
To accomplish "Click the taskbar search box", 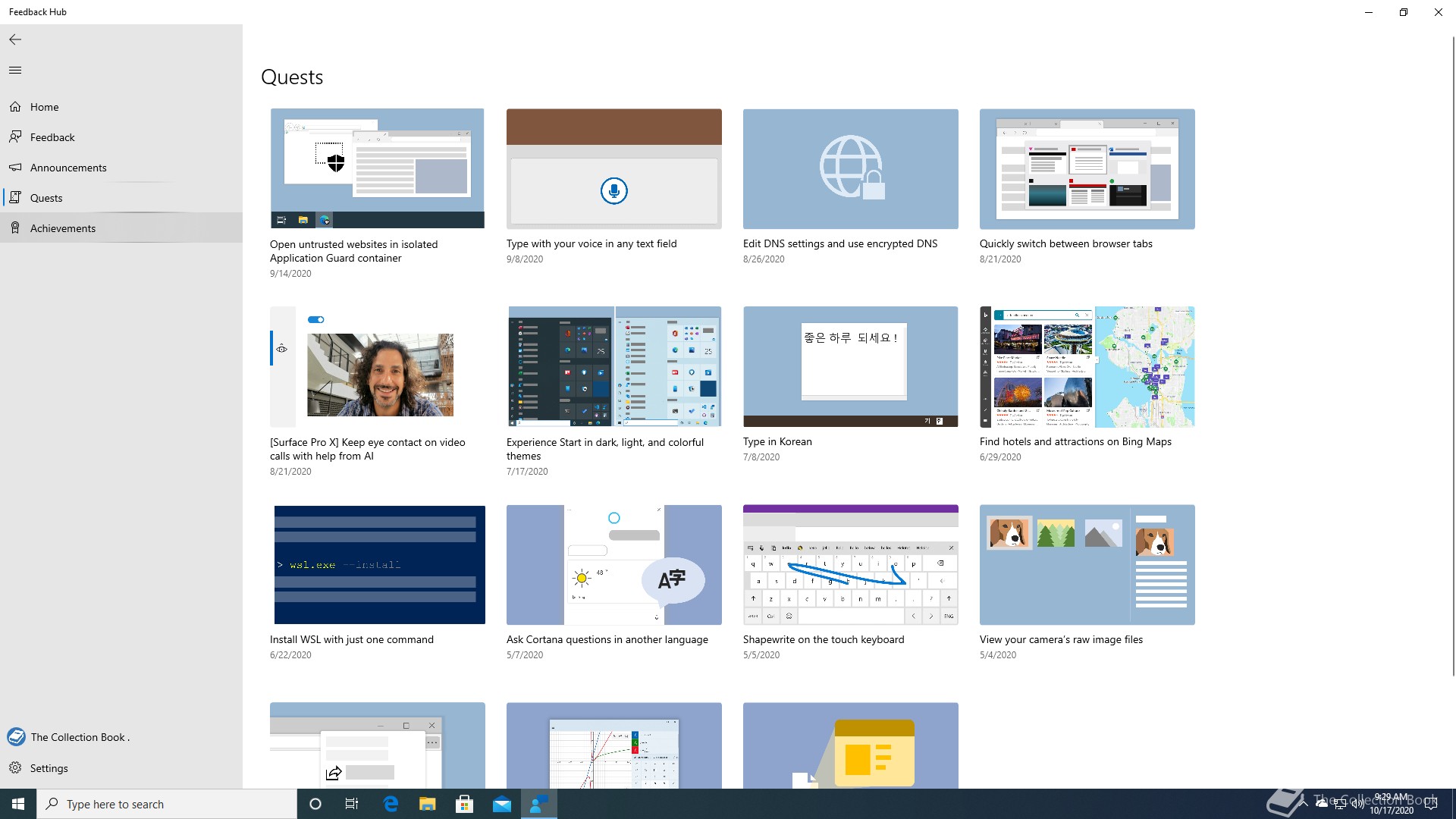I will [167, 804].
